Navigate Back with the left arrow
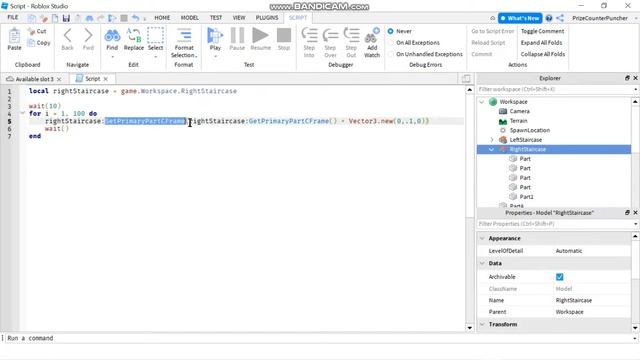This screenshot has width=640, height=360. (x=67, y=36)
